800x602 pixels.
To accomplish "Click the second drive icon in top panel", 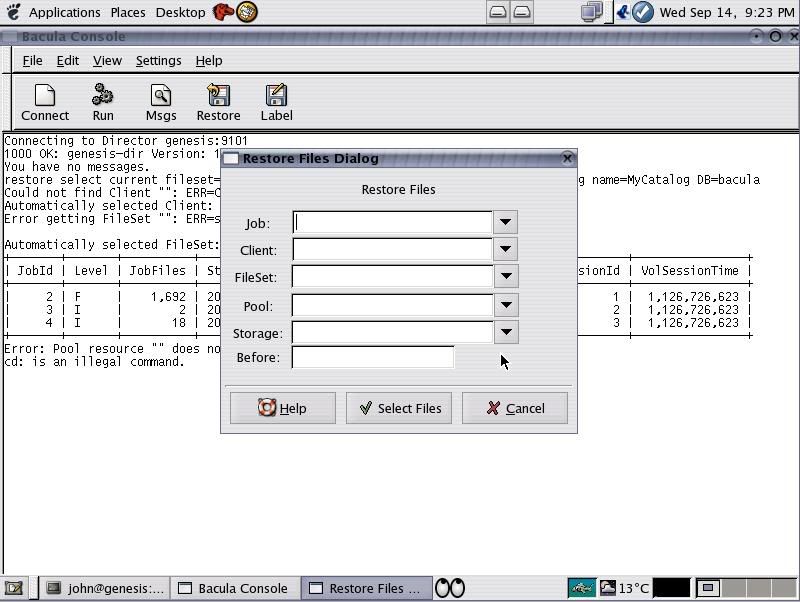I will click(x=521, y=12).
